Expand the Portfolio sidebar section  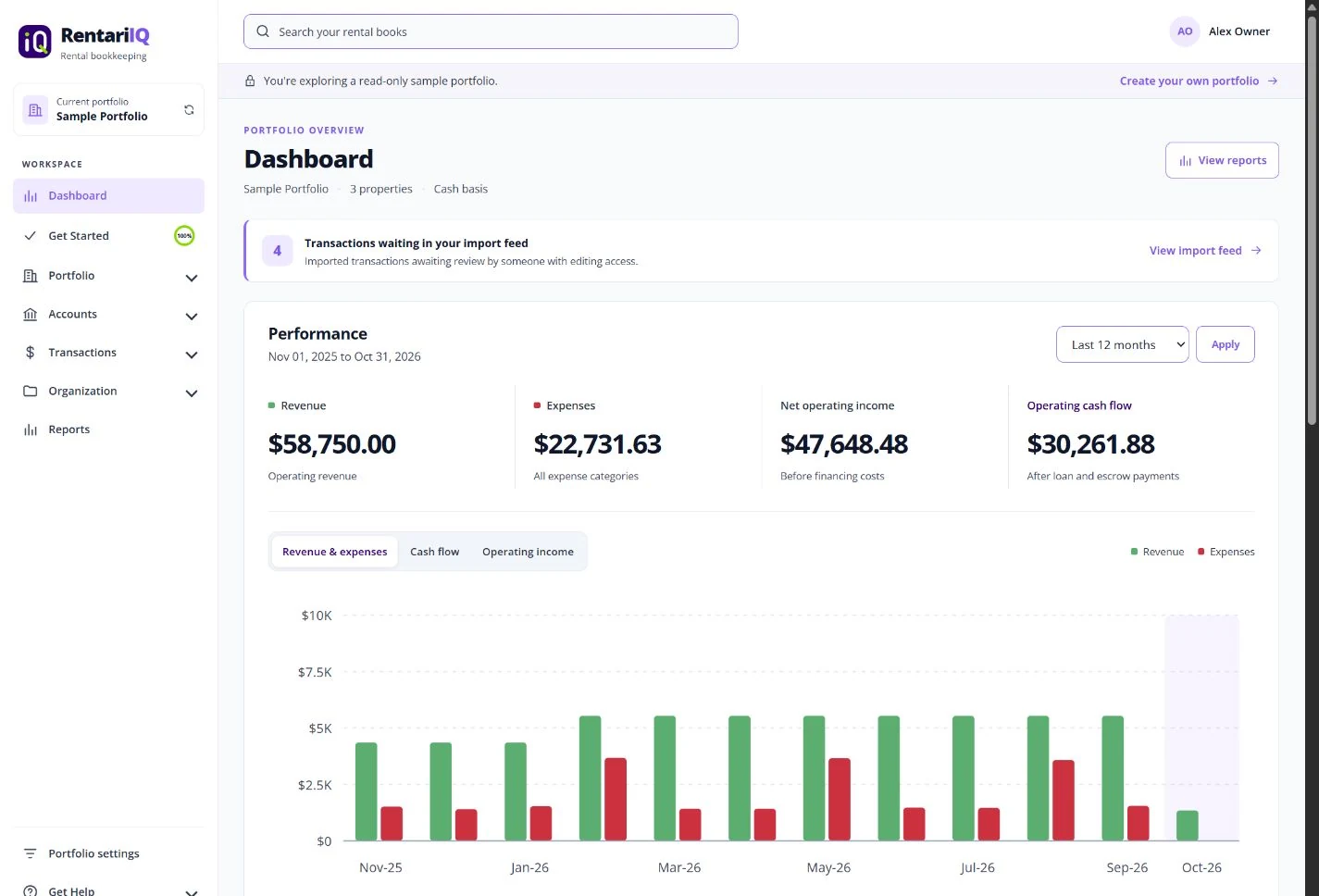coord(192,278)
